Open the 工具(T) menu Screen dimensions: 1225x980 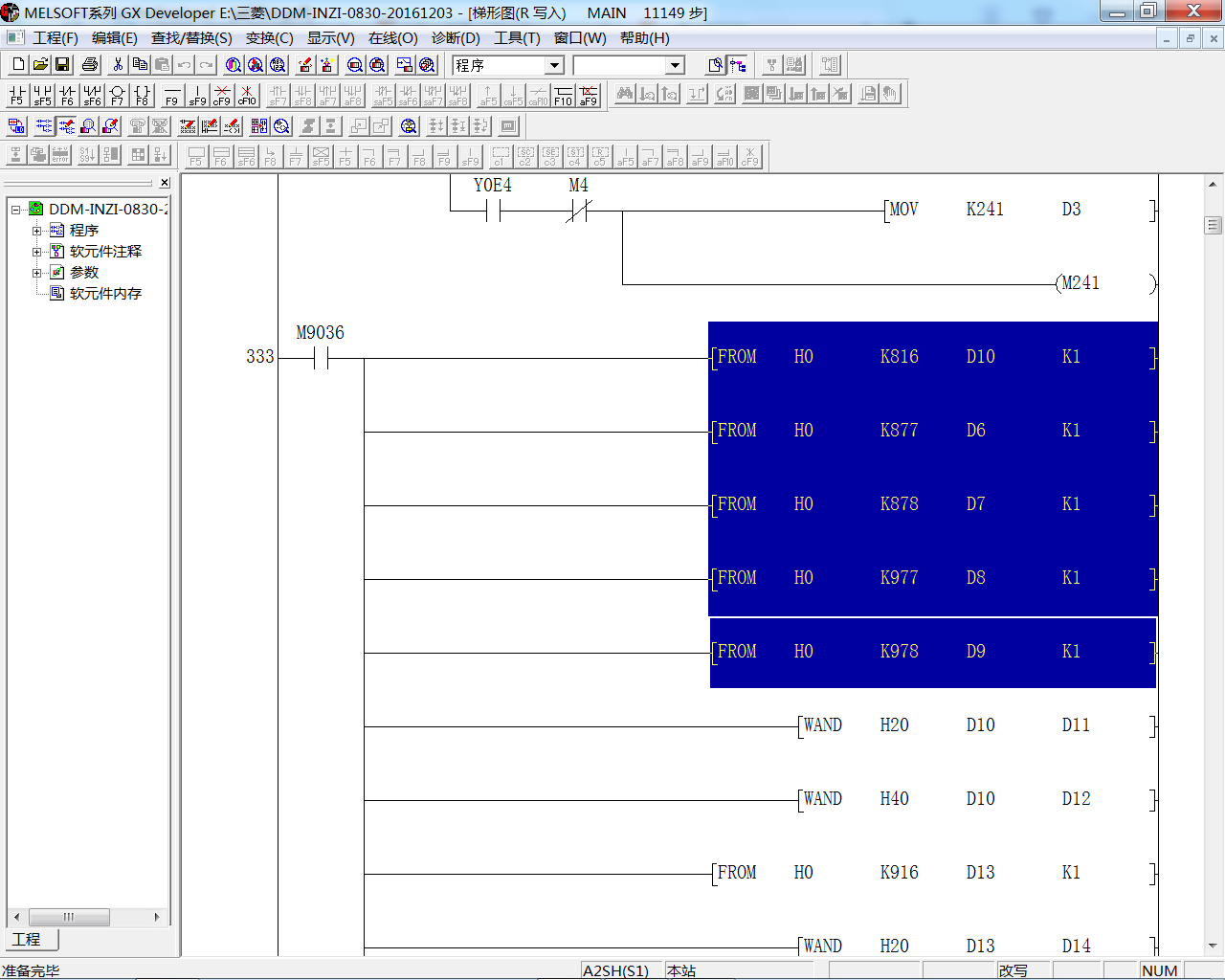[x=517, y=38]
